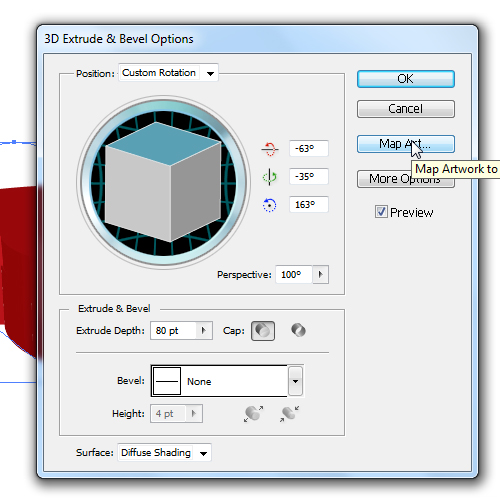Open the Surface shading dropdown

coord(164,453)
